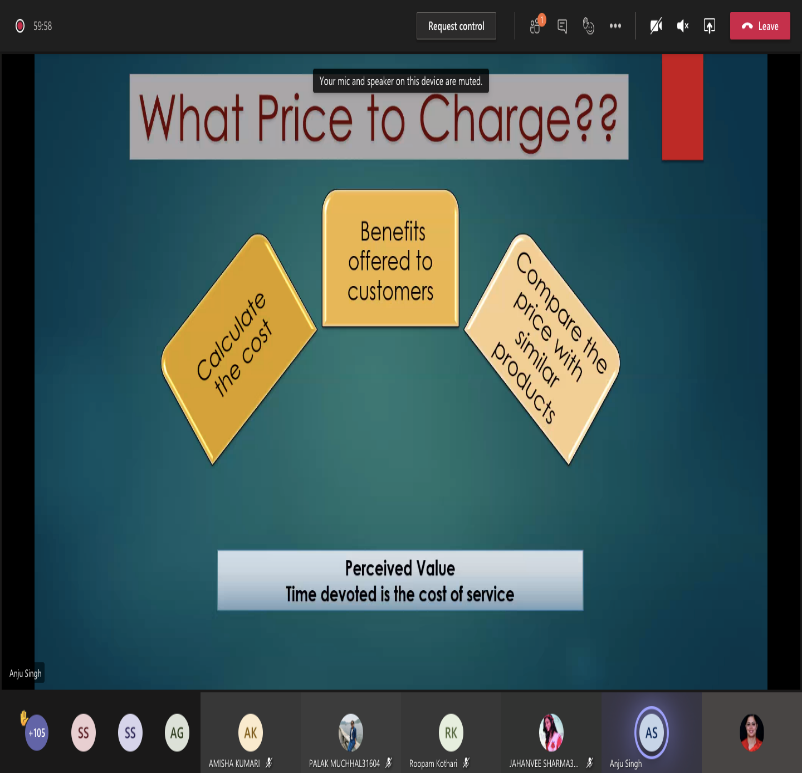Open the participants panel
The width and height of the screenshot is (802, 773).
point(535,26)
